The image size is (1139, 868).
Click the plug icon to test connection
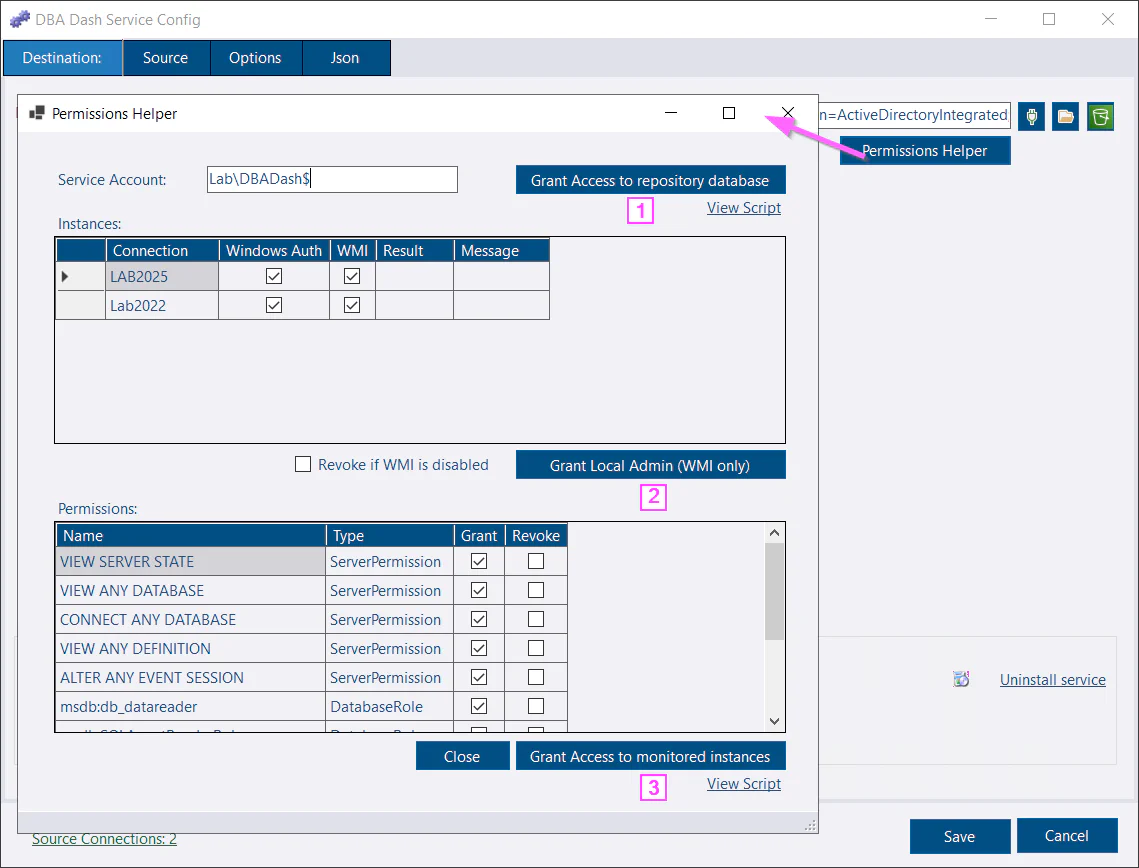coord(1031,116)
